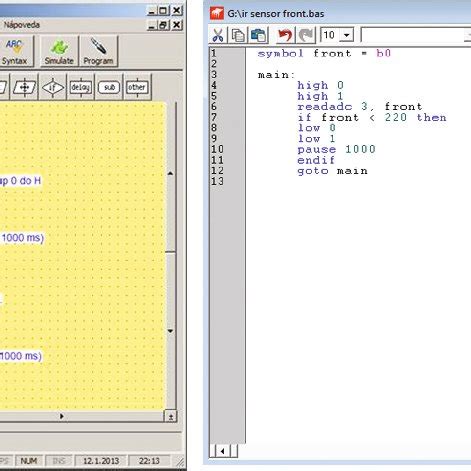Click flowchart vertical scrollbar down arrow
Screen dimensions: 471x471
tap(170, 331)
